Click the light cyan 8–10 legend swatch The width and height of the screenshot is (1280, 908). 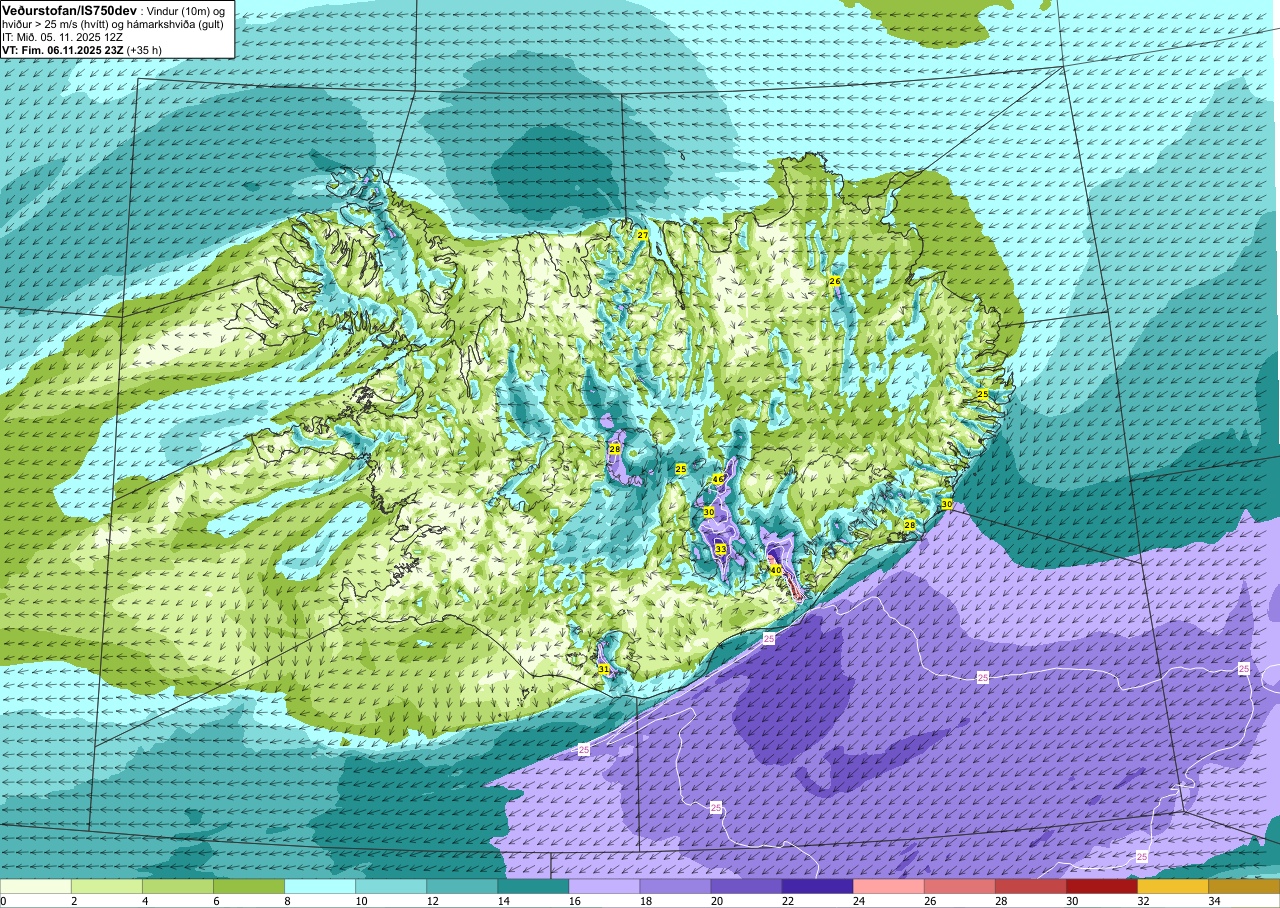tap(320, 886)
